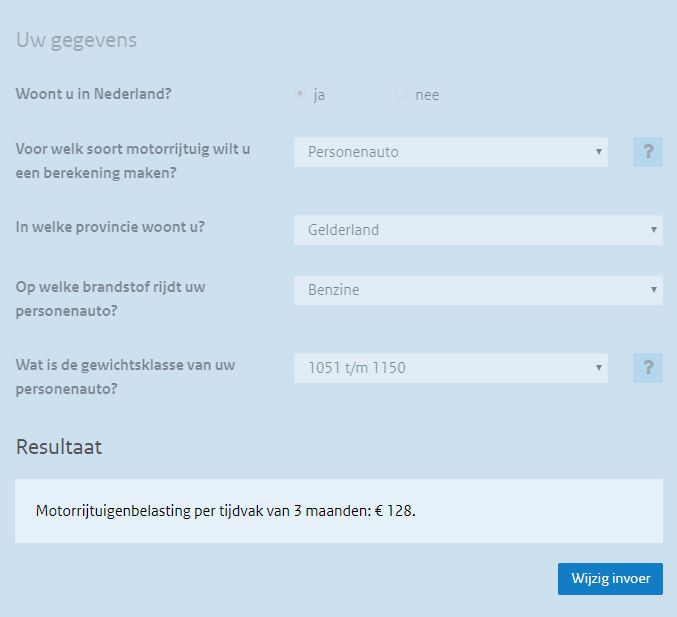
Task: Expand the Gelderland province dropdown
Action: click(x=477, y=230)
